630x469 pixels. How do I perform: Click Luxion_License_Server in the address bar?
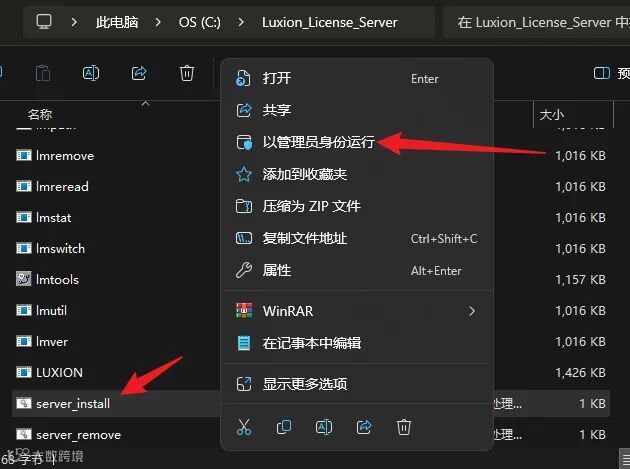pos(330,22)
